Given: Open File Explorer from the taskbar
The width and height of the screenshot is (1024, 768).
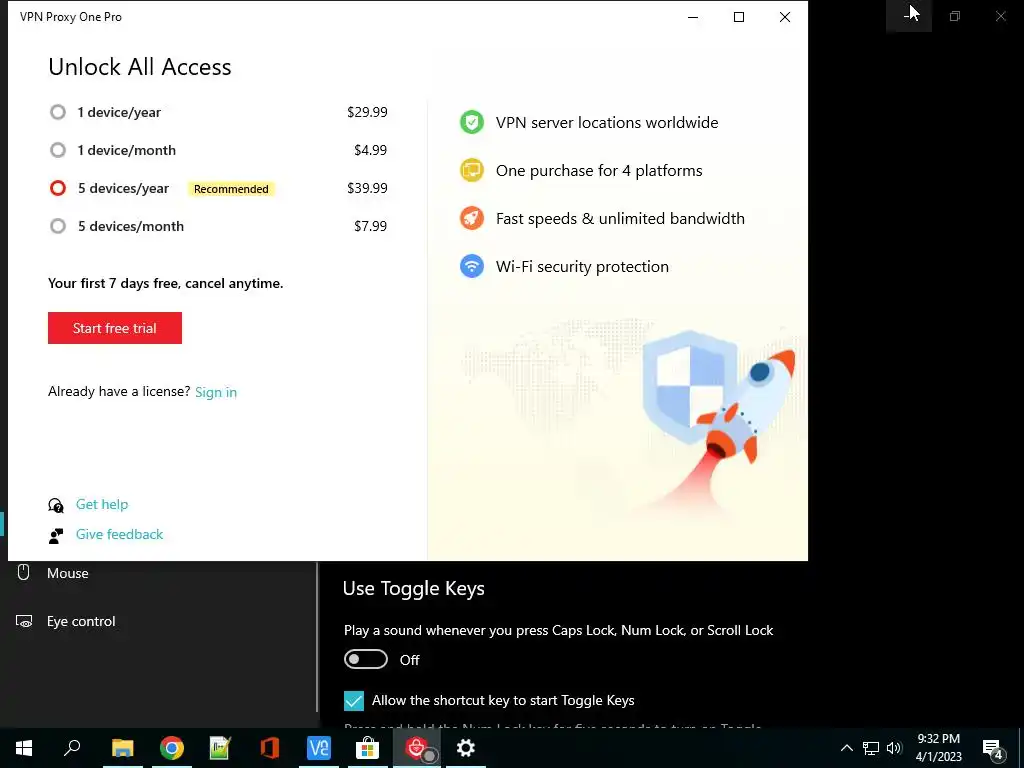Looking at the screenshot, I should coord(122,748).
